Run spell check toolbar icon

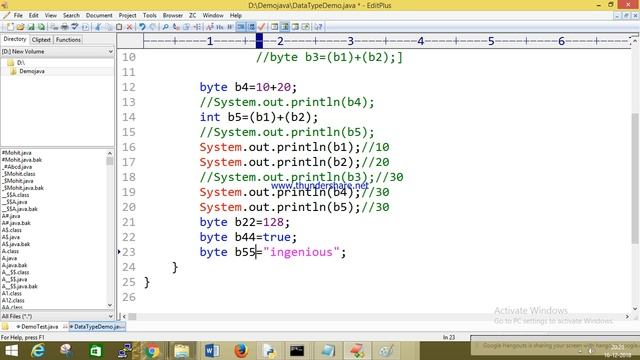pyautogui.click(x=75, y=27)
